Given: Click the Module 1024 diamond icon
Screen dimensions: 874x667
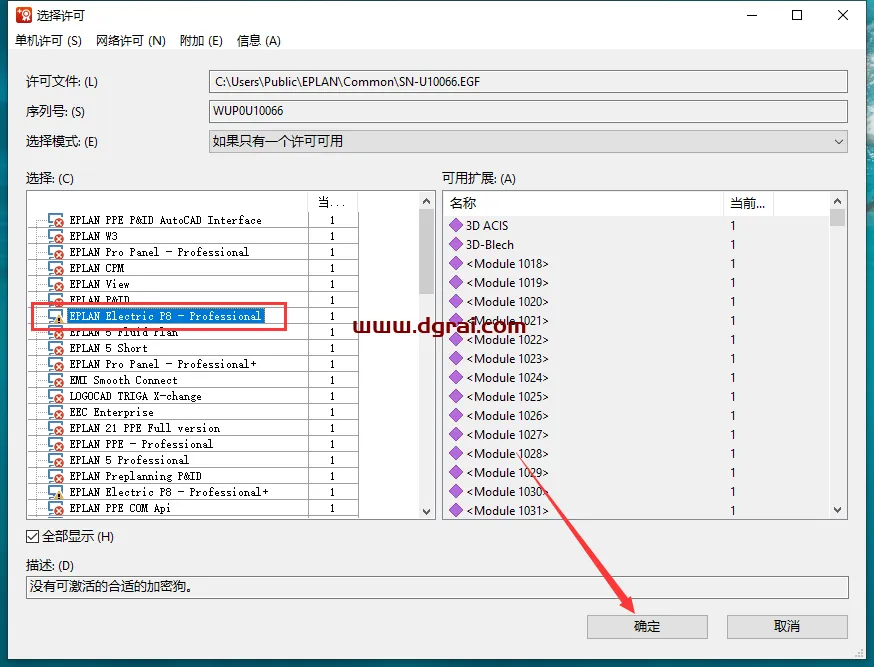Looking at the screenshot, I should coord(456,377).
